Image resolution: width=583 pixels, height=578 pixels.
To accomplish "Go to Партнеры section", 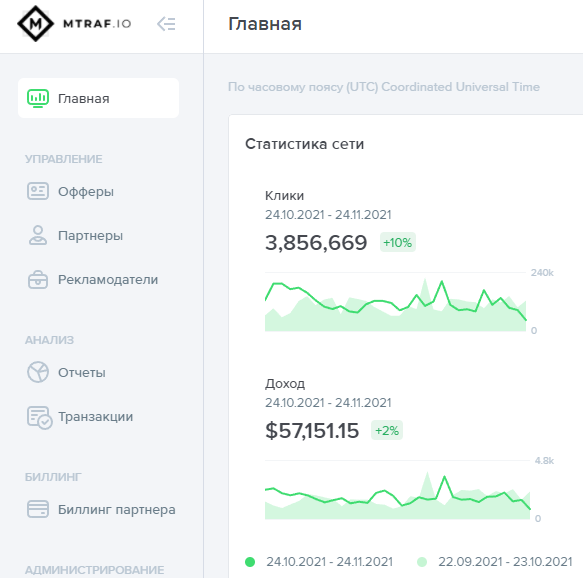I will [99, 235].
